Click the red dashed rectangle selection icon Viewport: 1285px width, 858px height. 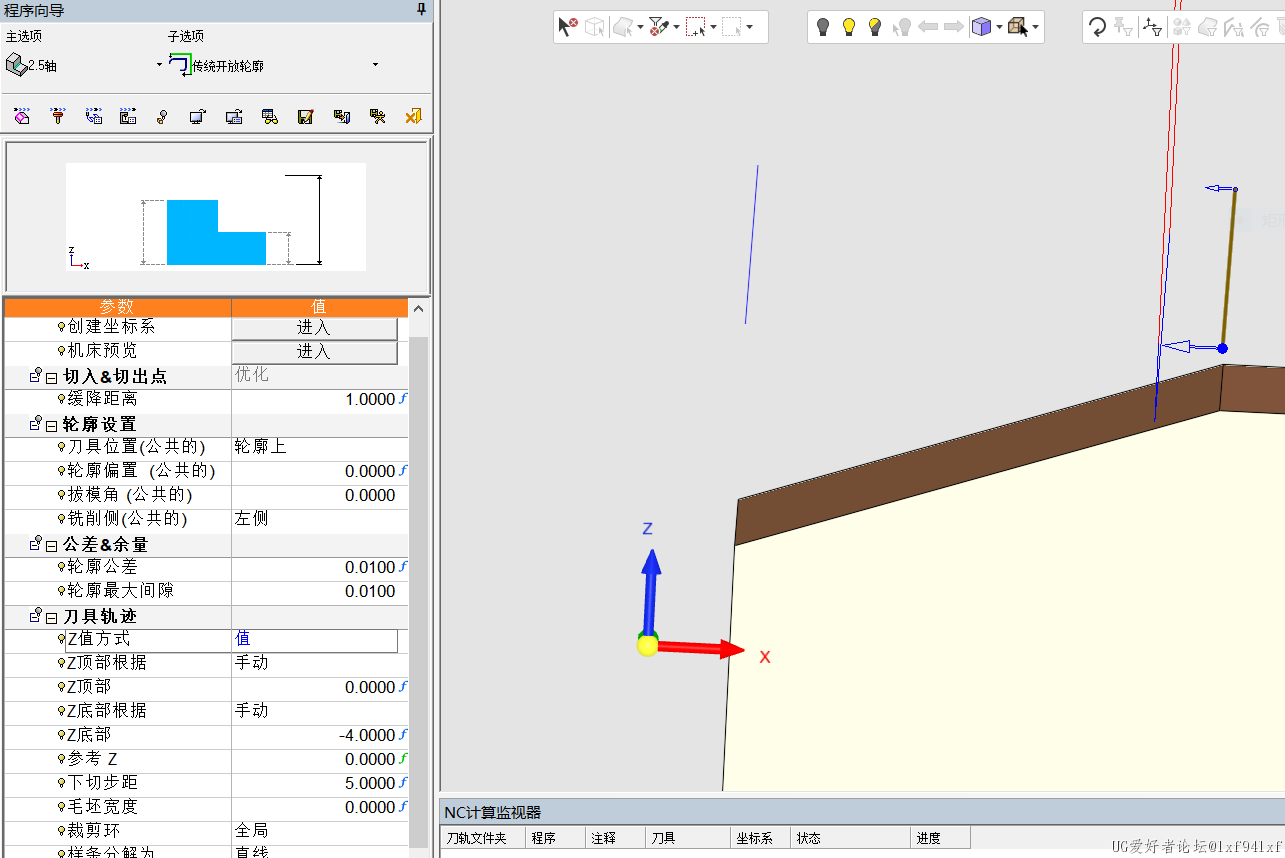(x=696, y=27)
